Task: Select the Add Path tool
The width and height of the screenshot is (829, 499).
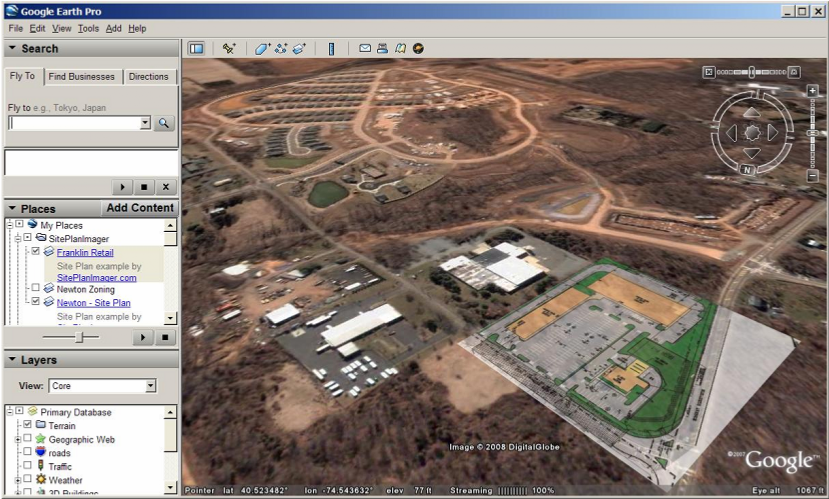Action: (280, 49)
